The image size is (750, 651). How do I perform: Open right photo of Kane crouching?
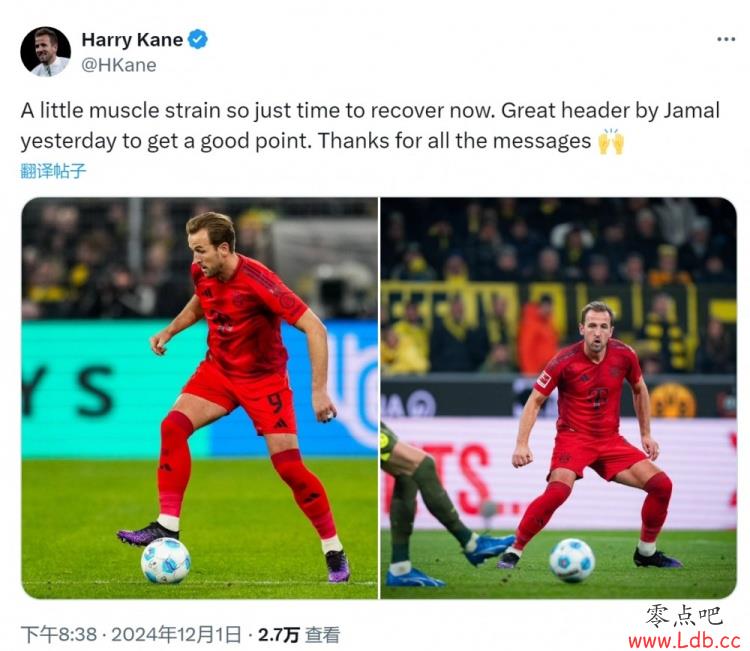tap(559, 398)
